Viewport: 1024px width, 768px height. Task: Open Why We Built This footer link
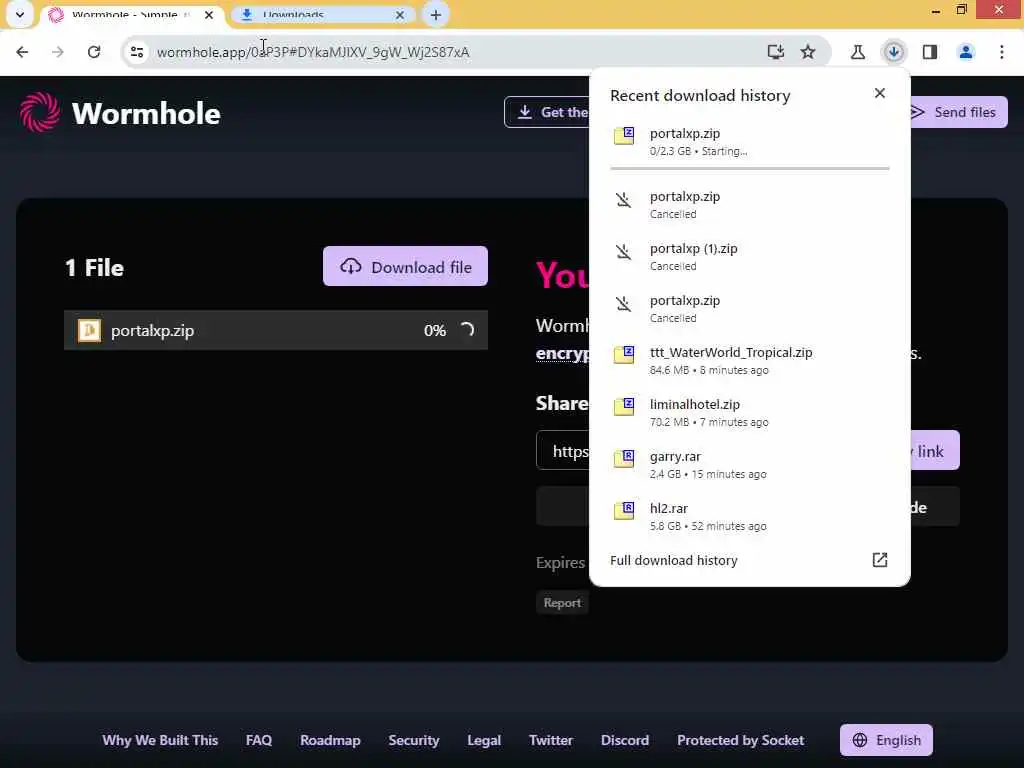tap(160, 740)
